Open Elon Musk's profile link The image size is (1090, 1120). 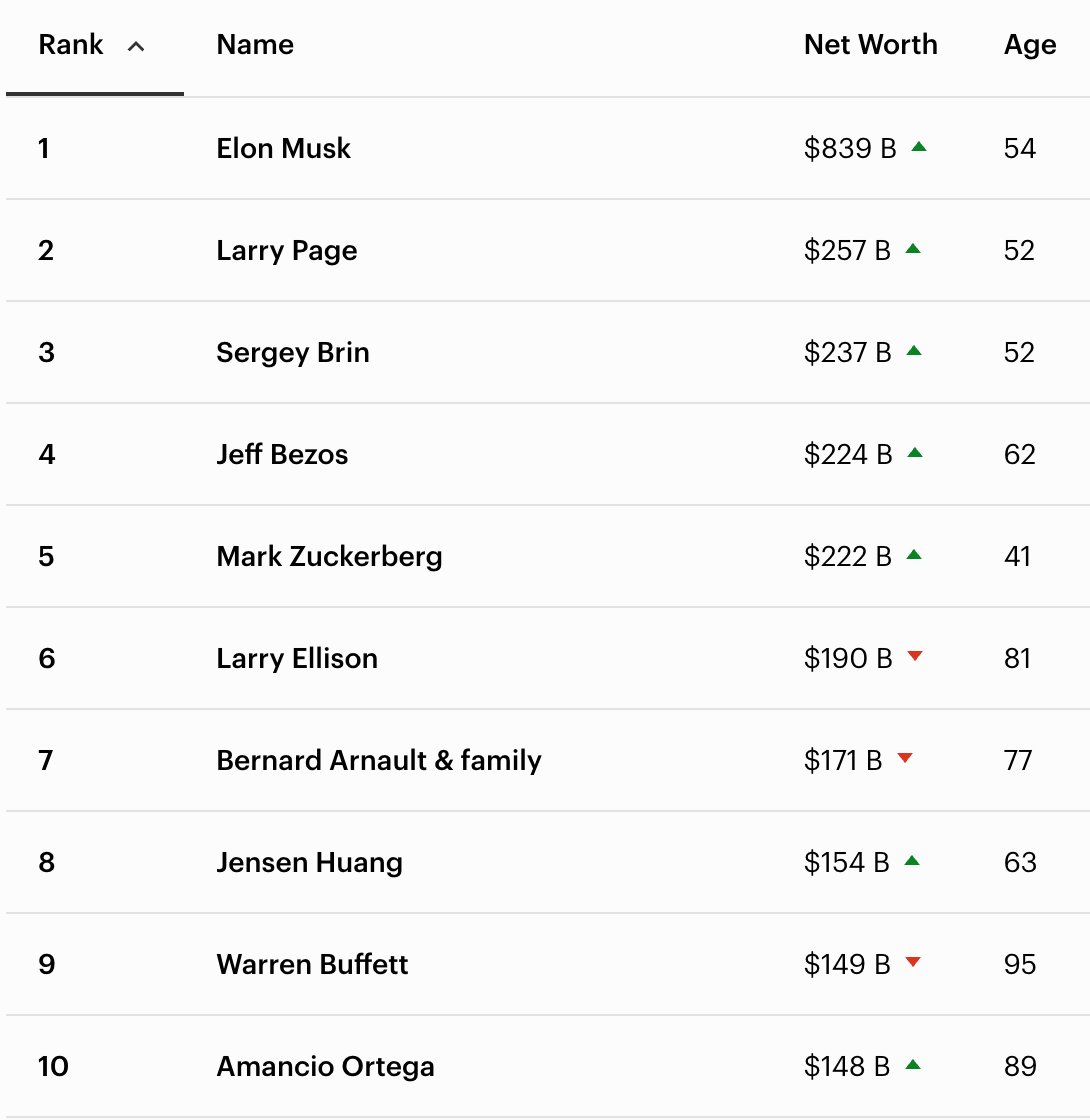tap(283, 149)
